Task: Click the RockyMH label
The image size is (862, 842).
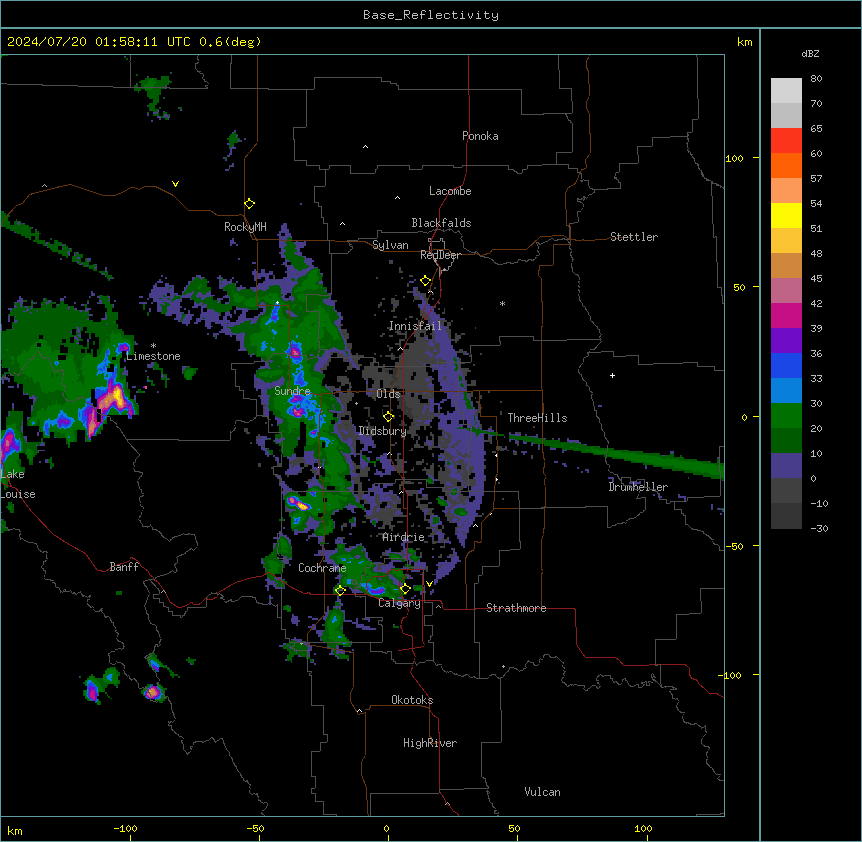Action: point(245,227)
